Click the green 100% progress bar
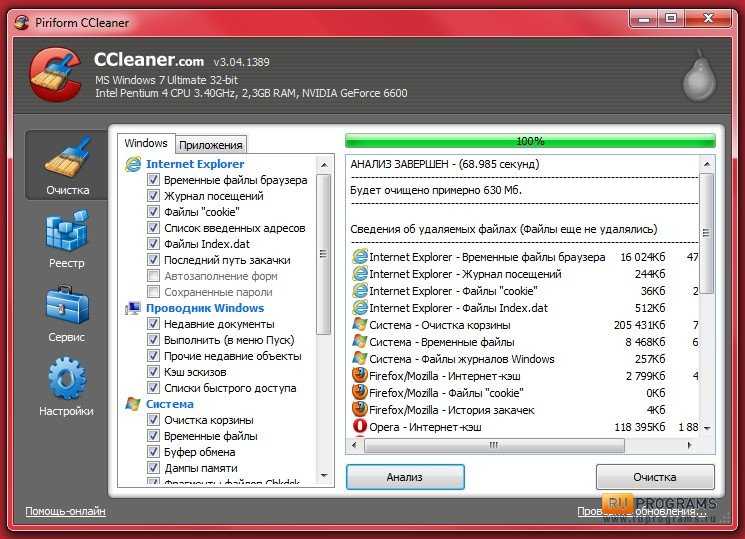This screenshot has height=539, width=745. click(530, 141)
